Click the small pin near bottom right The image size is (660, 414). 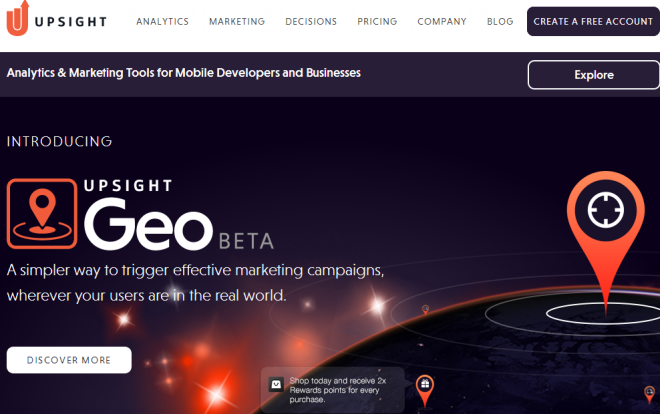[x=649, y=395]
